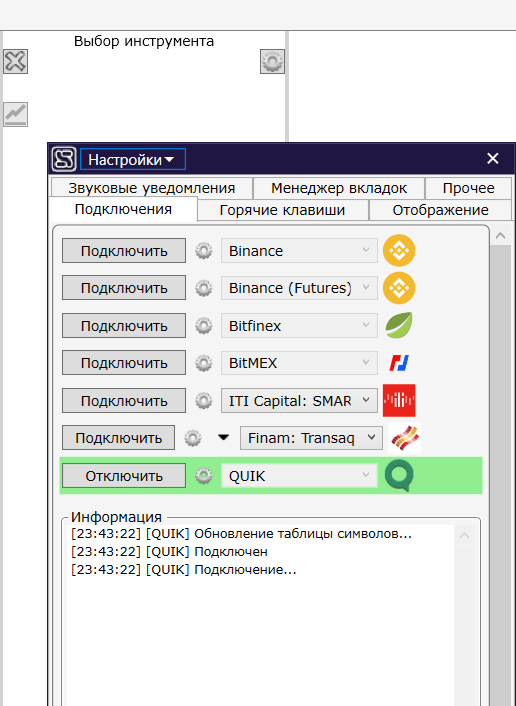Screen dimensions: 516x706
Task: Click the Finam Transaq striped logo
Action: [x=404, y=438]
